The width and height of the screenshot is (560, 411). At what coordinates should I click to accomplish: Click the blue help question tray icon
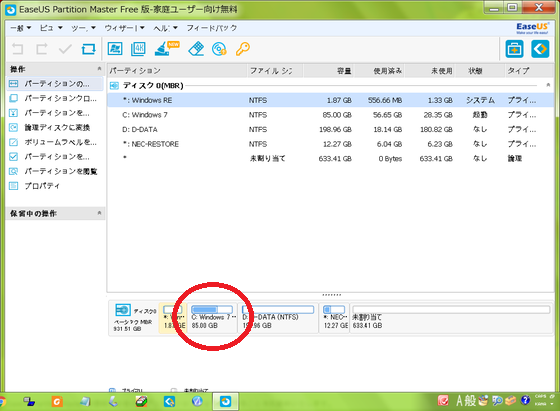tap(525, 400)
